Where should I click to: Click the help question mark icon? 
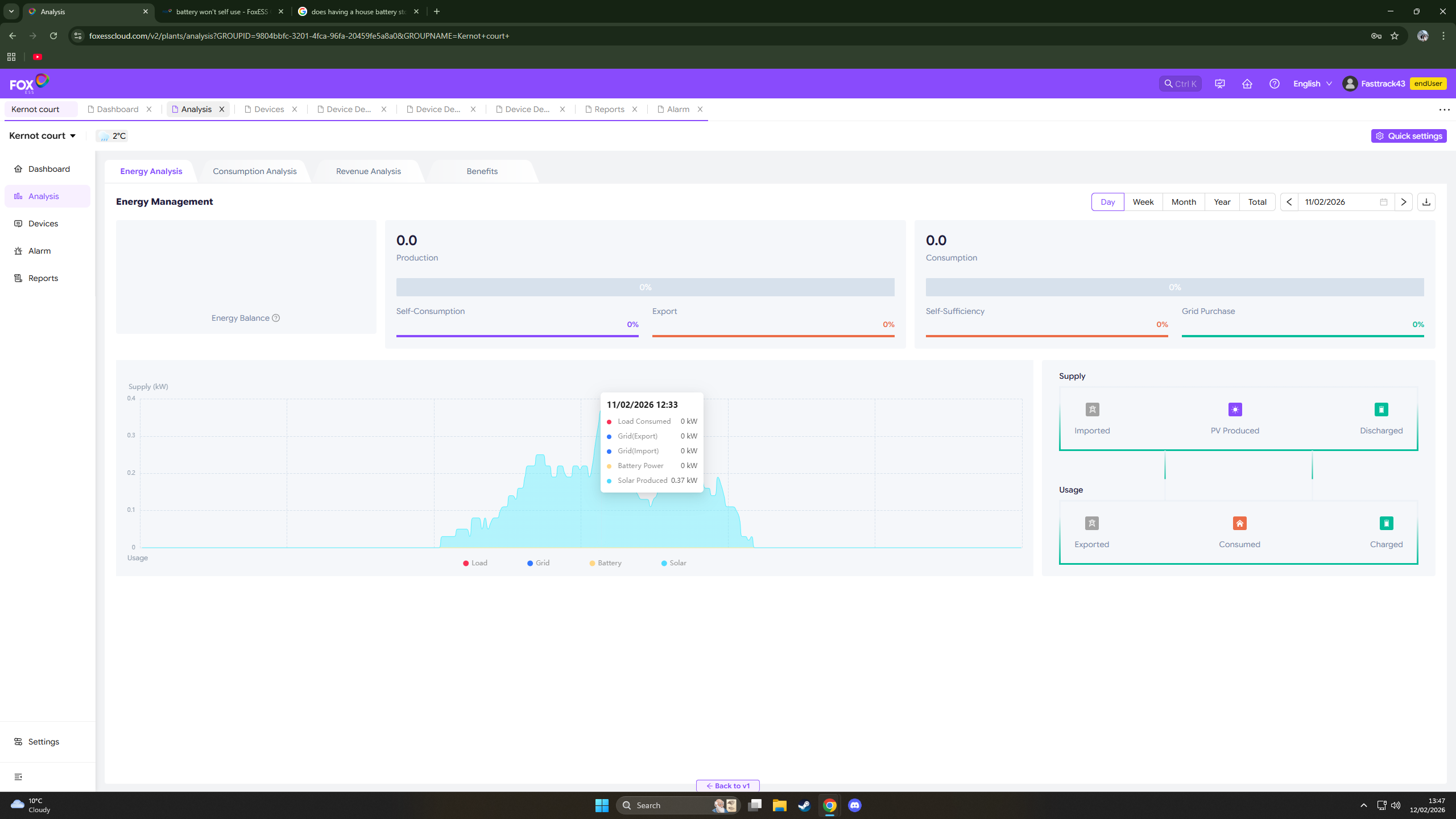tap(1274, 84)
